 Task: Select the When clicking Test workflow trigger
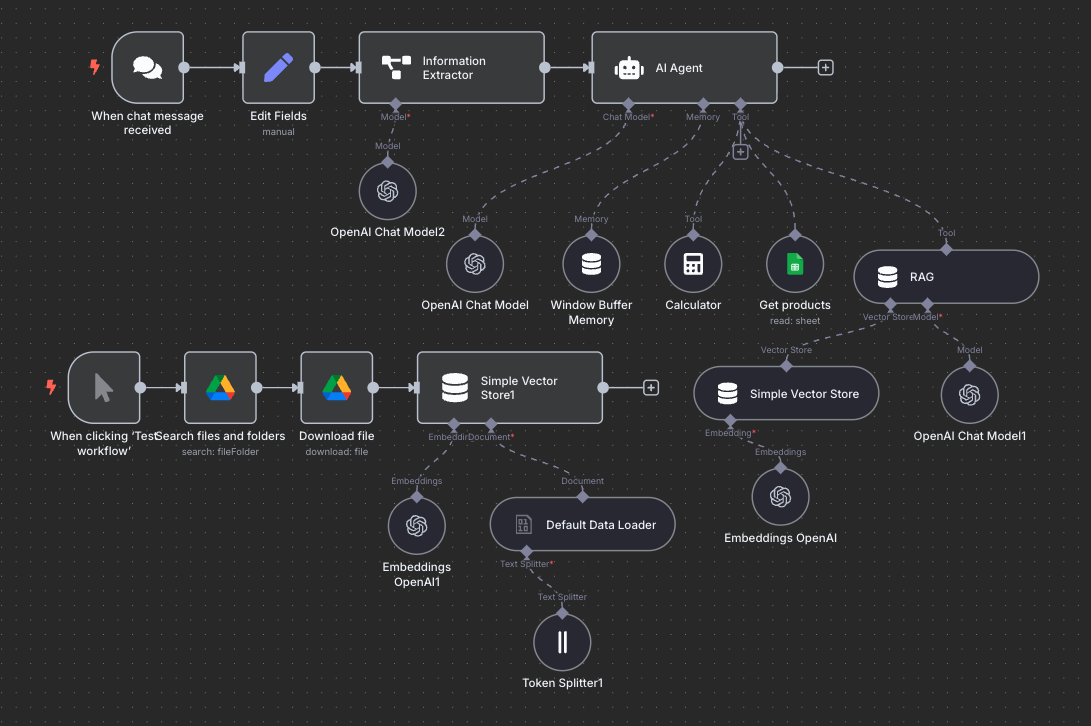[104, 388]
